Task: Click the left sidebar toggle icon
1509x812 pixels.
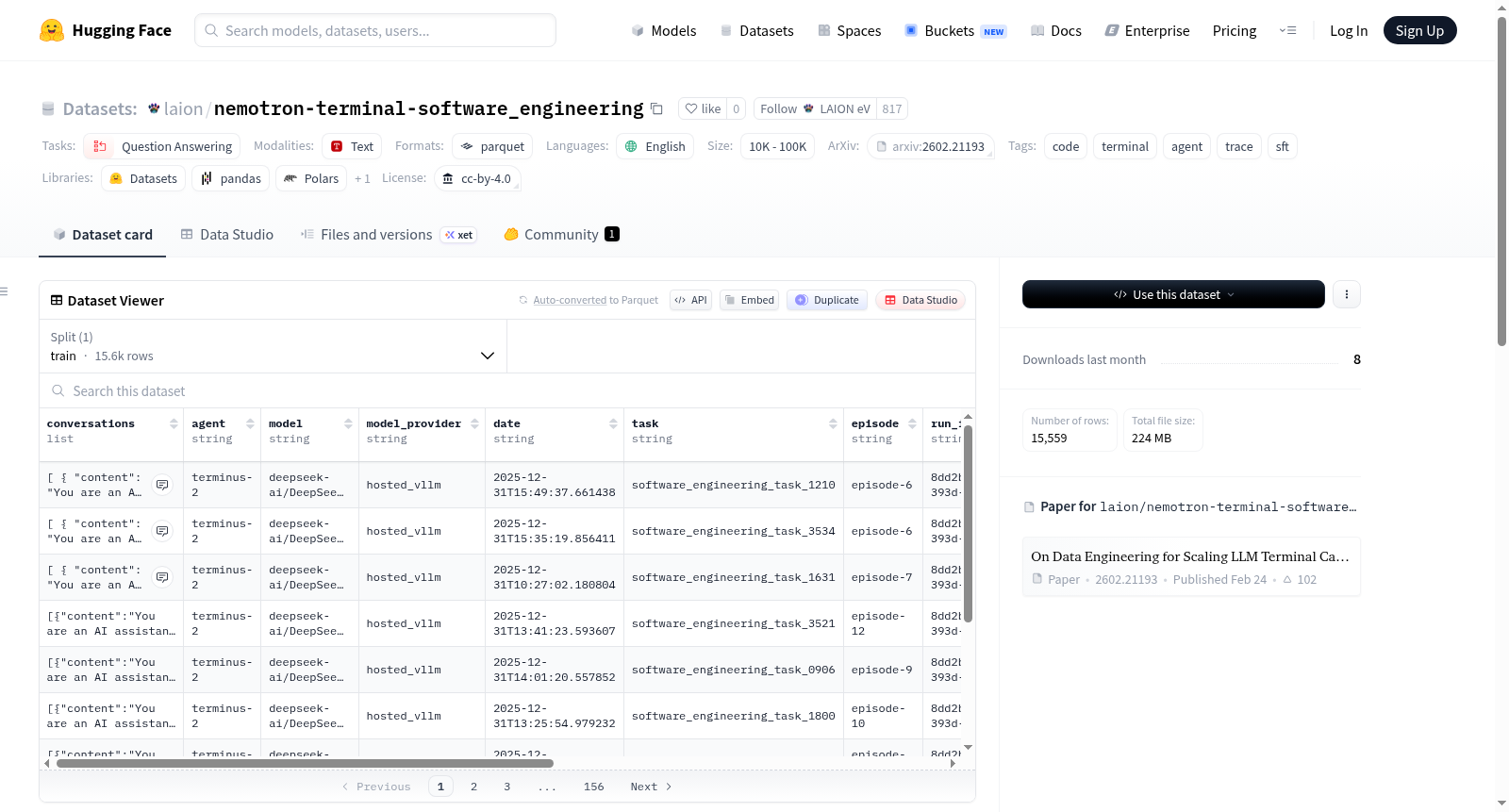Action: point(4,291)
